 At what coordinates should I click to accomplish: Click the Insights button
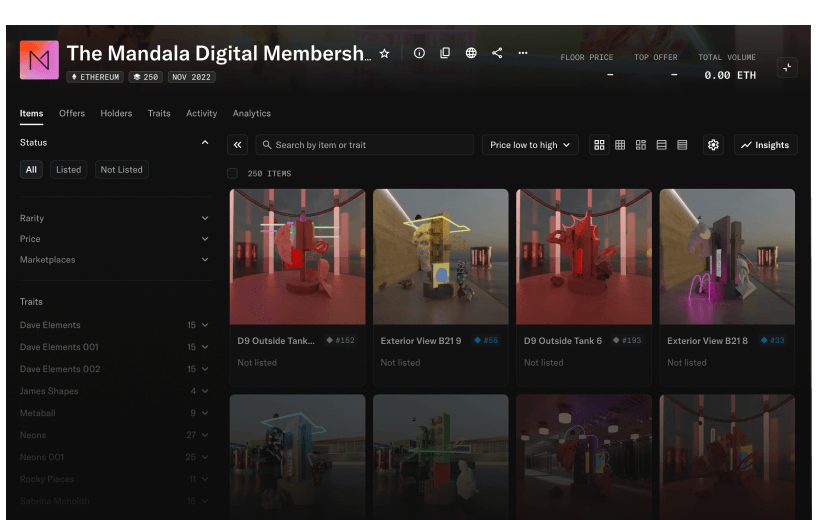(765, 145)
